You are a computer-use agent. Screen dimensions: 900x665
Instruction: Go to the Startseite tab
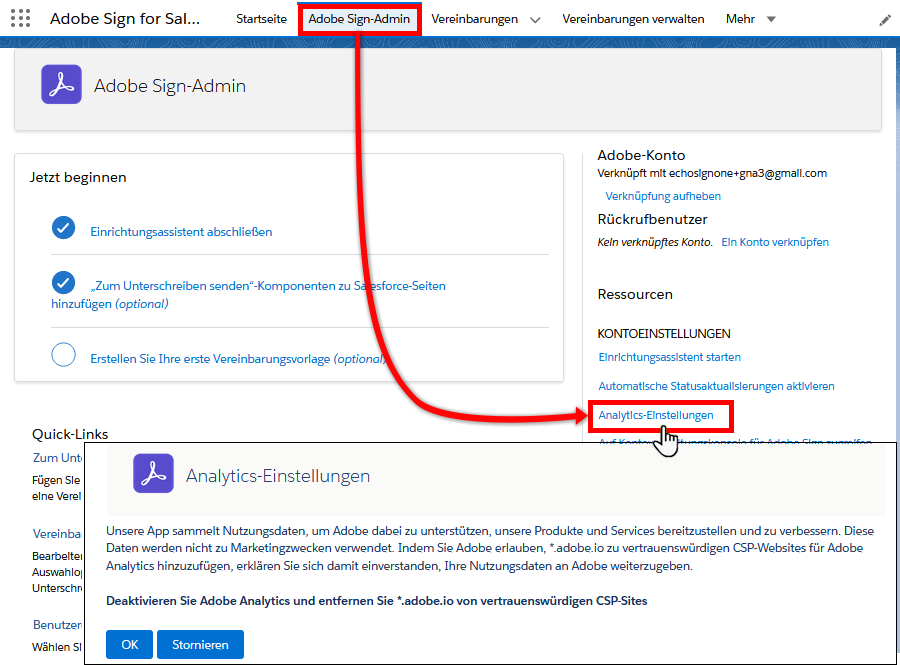261,19
